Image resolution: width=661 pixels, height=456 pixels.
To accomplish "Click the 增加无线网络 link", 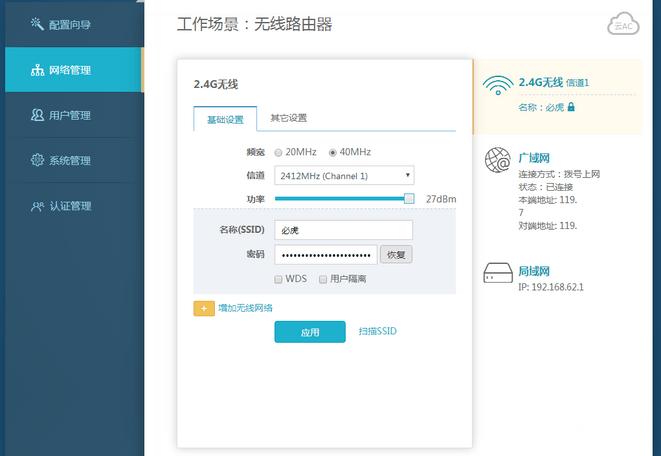I will (x=245, y=308).
